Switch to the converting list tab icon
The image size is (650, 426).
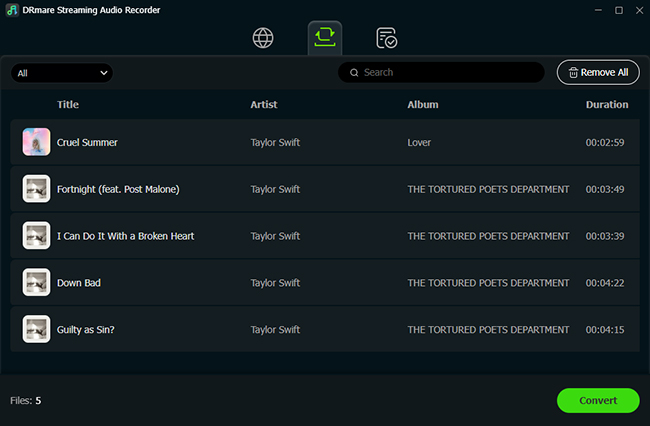coord(325,38)
